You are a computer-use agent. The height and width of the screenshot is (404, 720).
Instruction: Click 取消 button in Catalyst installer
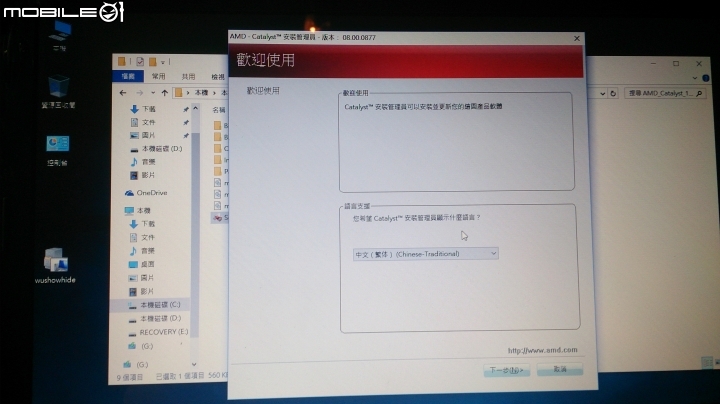point(560,369)
